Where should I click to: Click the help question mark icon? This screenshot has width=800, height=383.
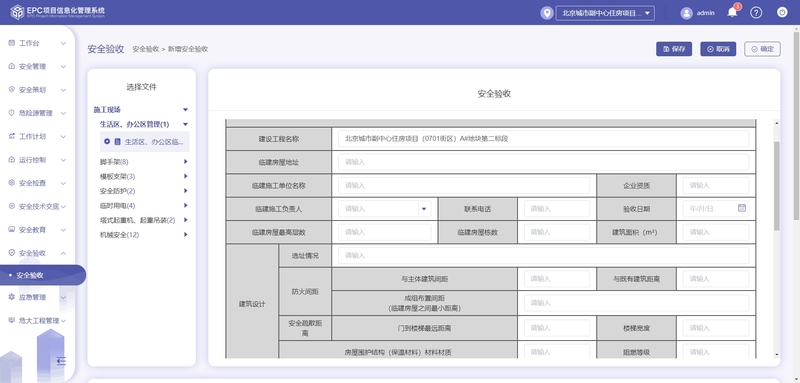coord(756,13)
